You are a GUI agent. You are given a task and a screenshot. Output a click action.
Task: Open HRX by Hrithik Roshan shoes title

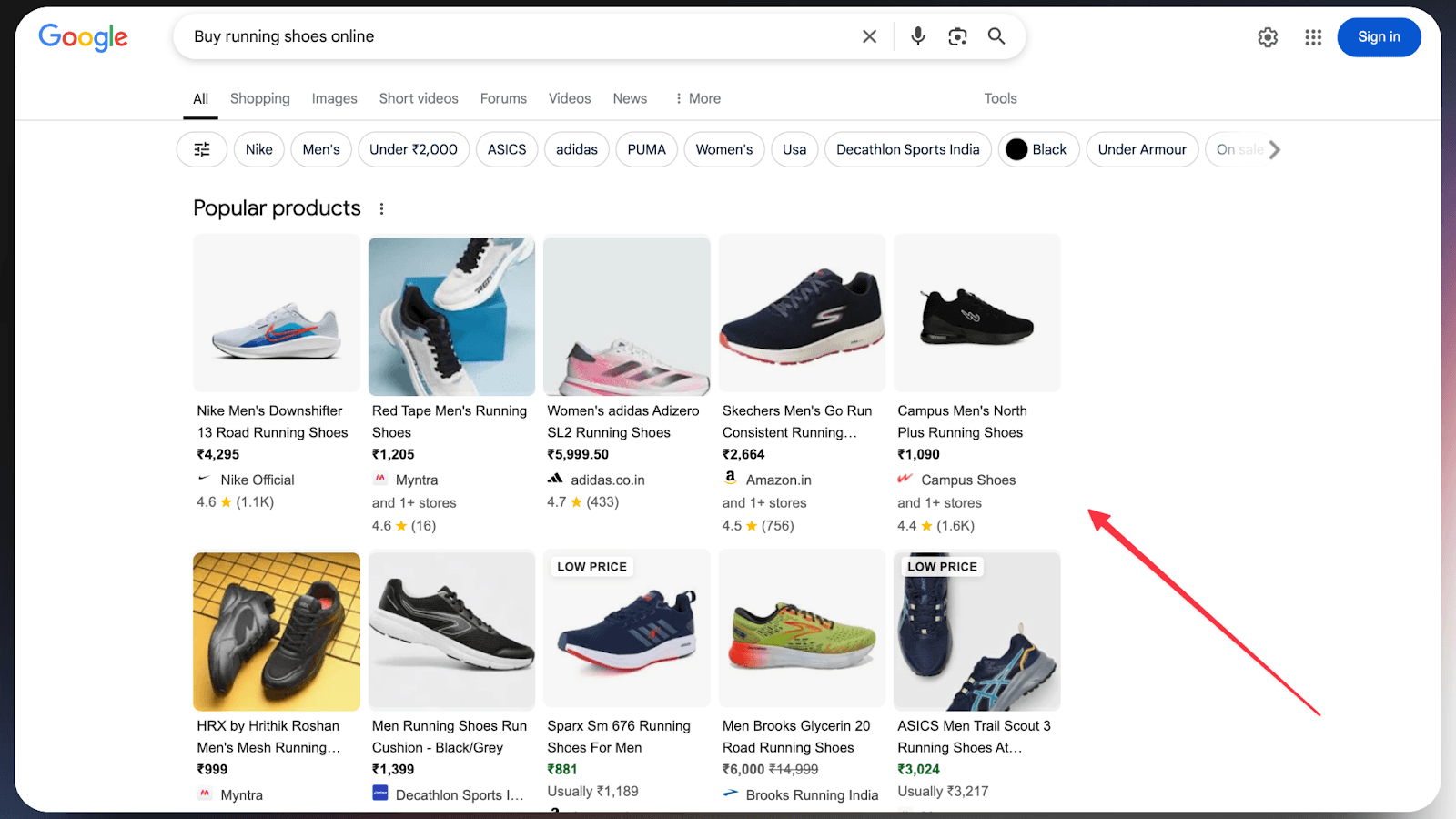[268, 736]
